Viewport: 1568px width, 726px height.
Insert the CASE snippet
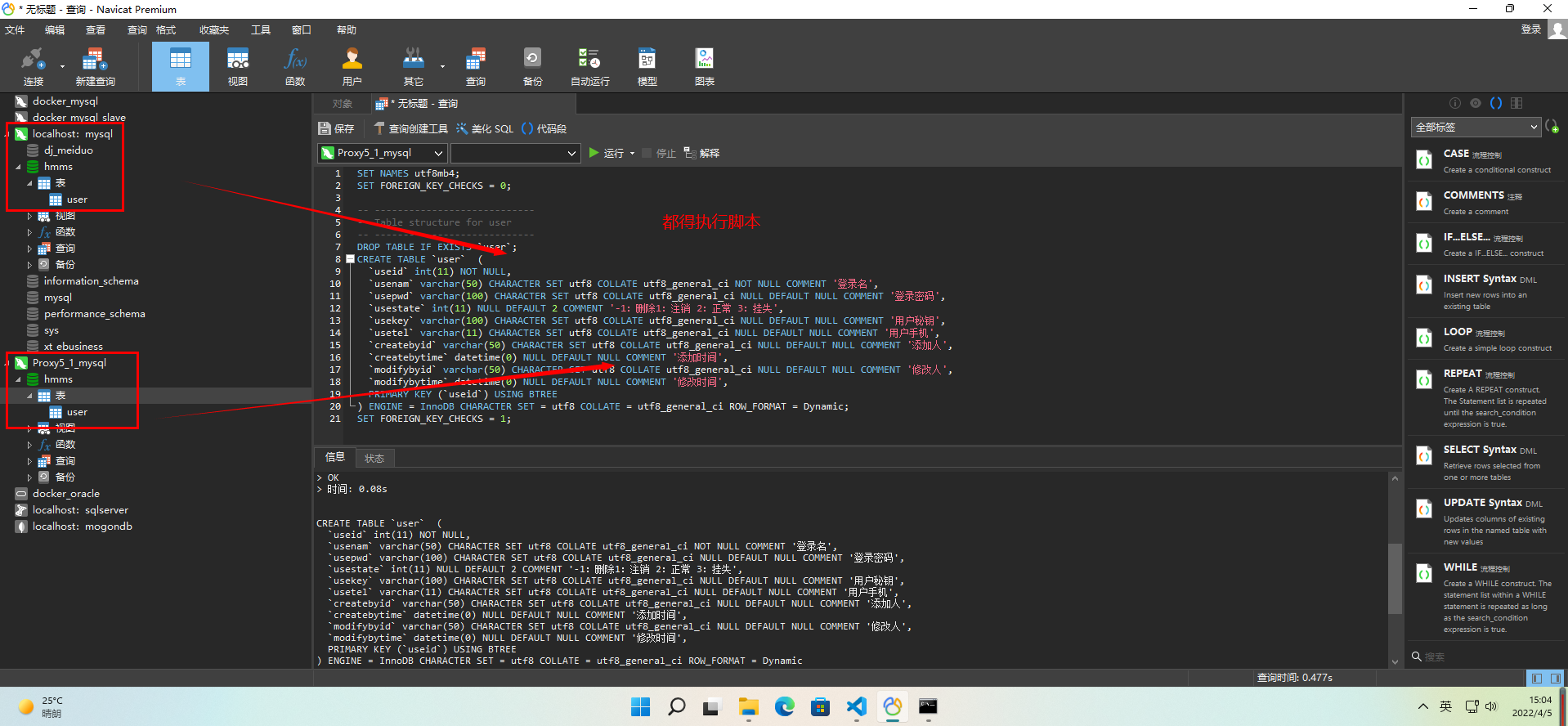point(1486,160)
